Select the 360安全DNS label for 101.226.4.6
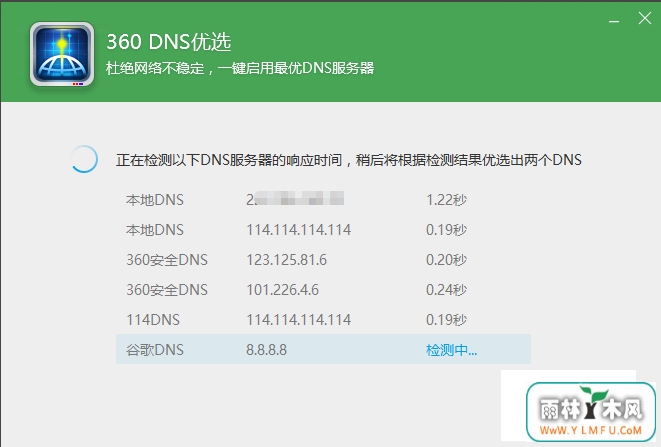 click(x=167, y=290)
